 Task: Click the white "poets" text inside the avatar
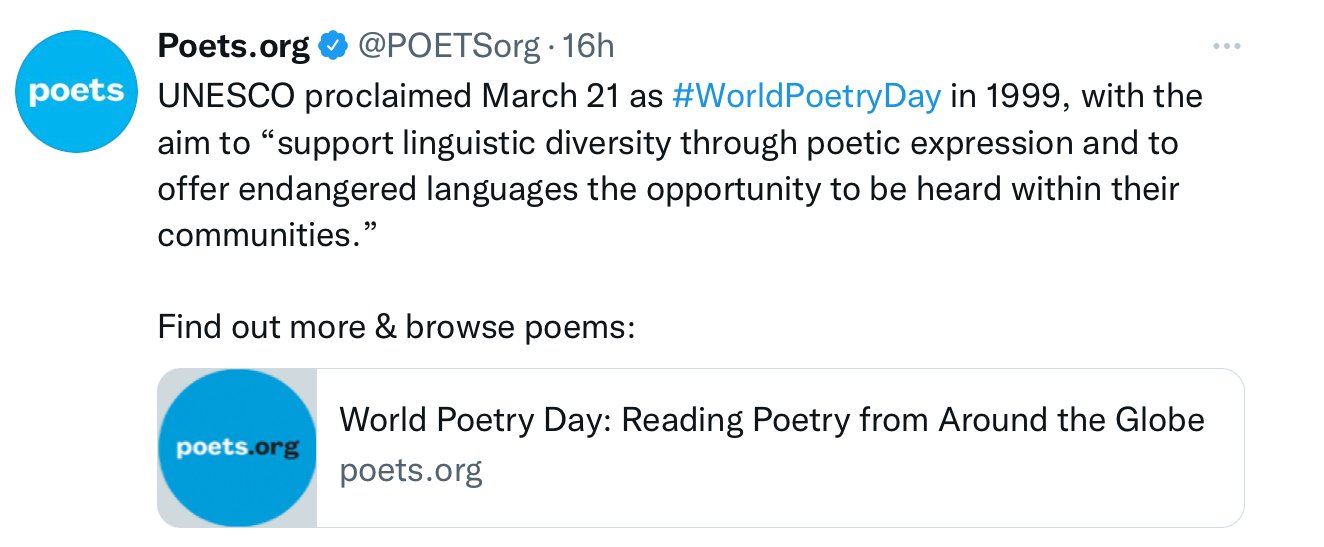click(x=76, y=92)
